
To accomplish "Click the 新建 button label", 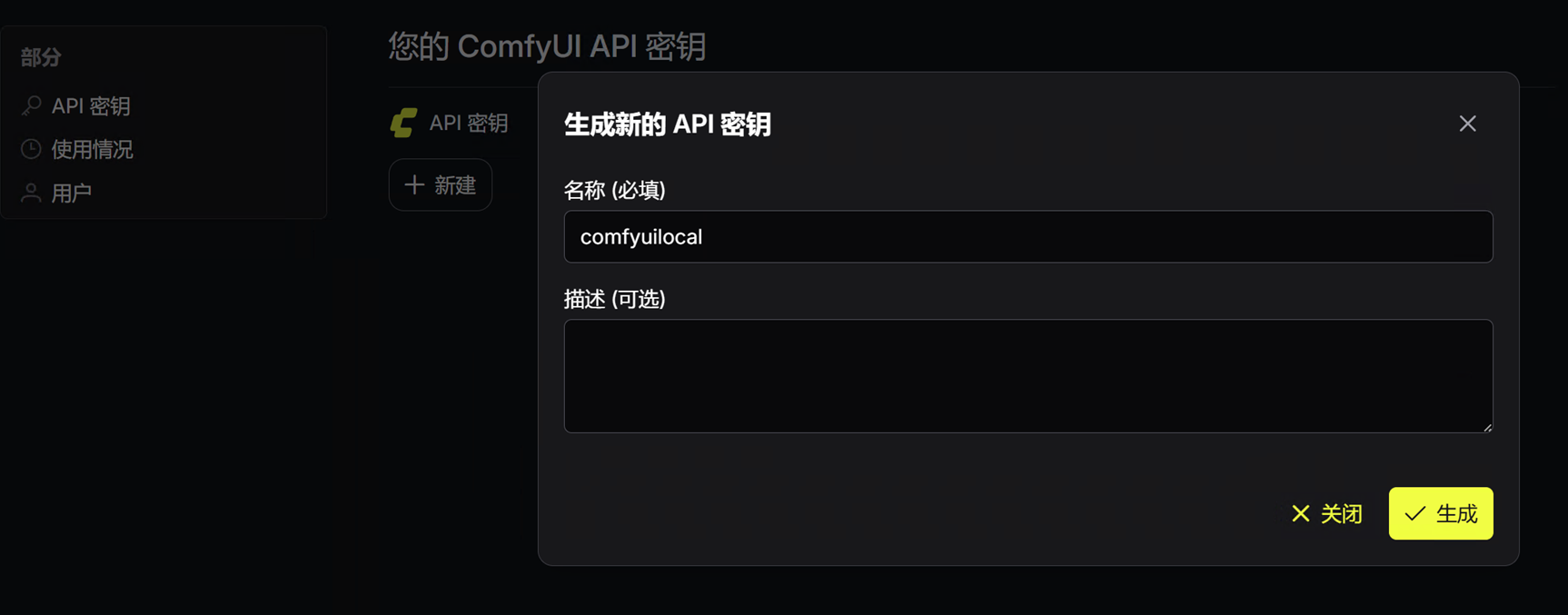I will pyautogui.click(x=455, y=185).
